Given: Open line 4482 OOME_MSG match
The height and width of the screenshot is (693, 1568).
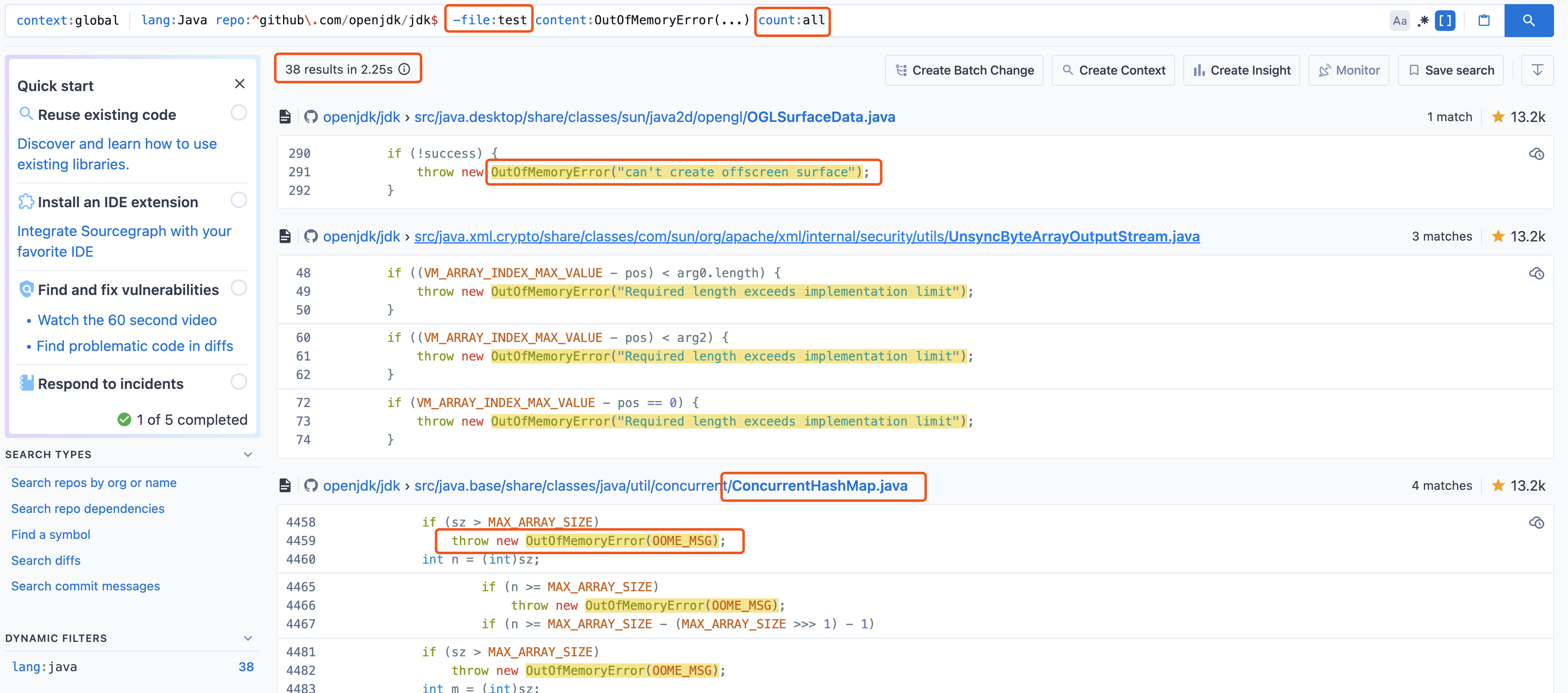Looking at the screenshot, I should pyautogui.click(x=622, y=670).
